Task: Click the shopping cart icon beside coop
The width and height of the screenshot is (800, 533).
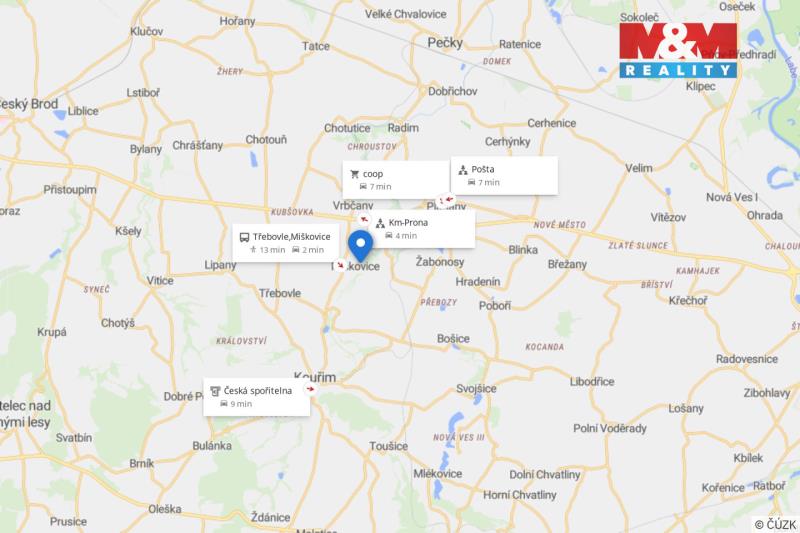Action: click(355, 174)
